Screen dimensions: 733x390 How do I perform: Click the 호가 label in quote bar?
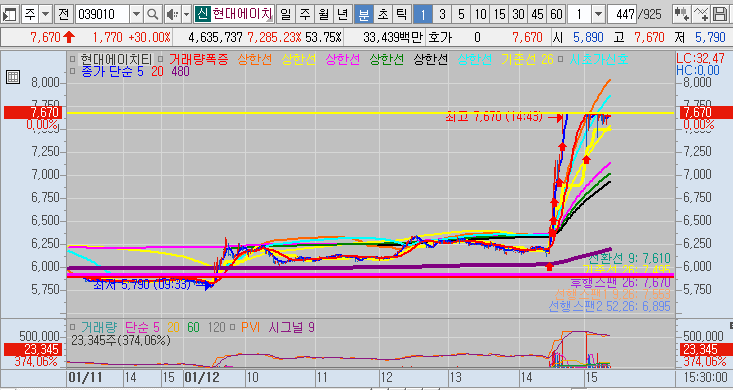point(440,37)
